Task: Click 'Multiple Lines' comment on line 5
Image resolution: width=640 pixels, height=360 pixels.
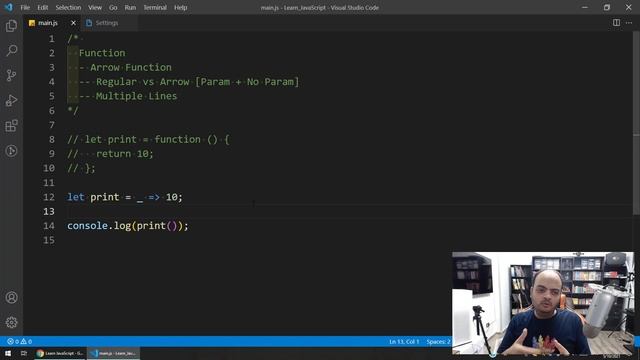Action: (136, 96)
